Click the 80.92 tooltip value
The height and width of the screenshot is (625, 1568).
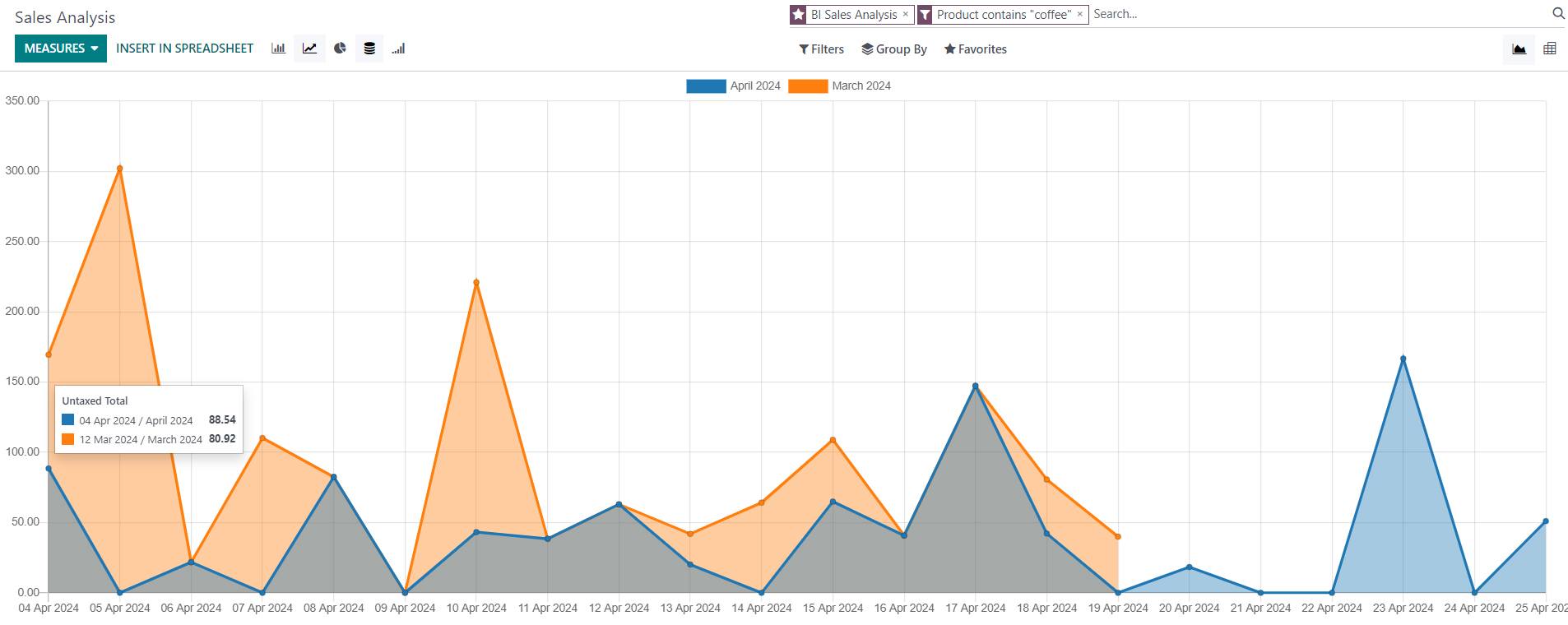[222, 438]
